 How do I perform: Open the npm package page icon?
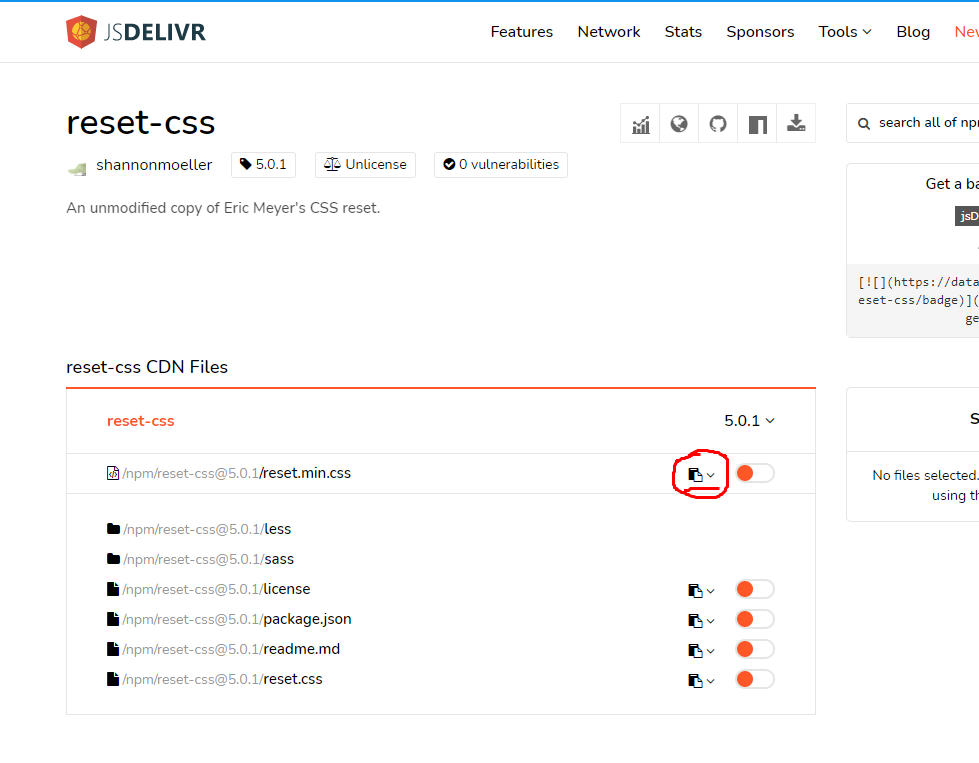click(757, 124)
